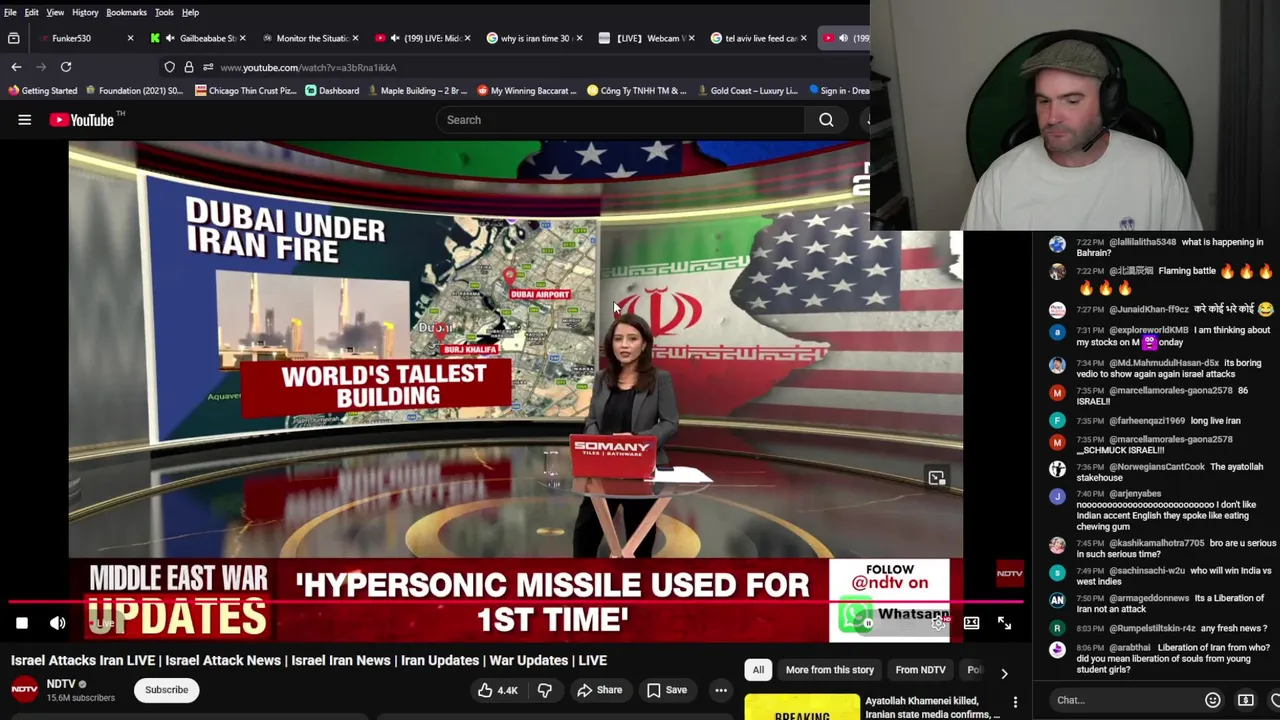Open the Help menu
Screen dimensions: 1280x720
(190, 12)
